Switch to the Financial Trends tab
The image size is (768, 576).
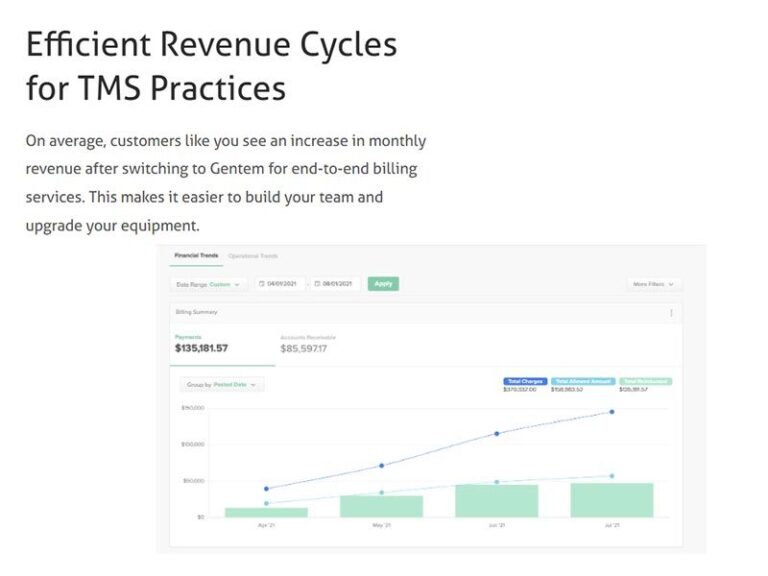[x=196, y=256]
